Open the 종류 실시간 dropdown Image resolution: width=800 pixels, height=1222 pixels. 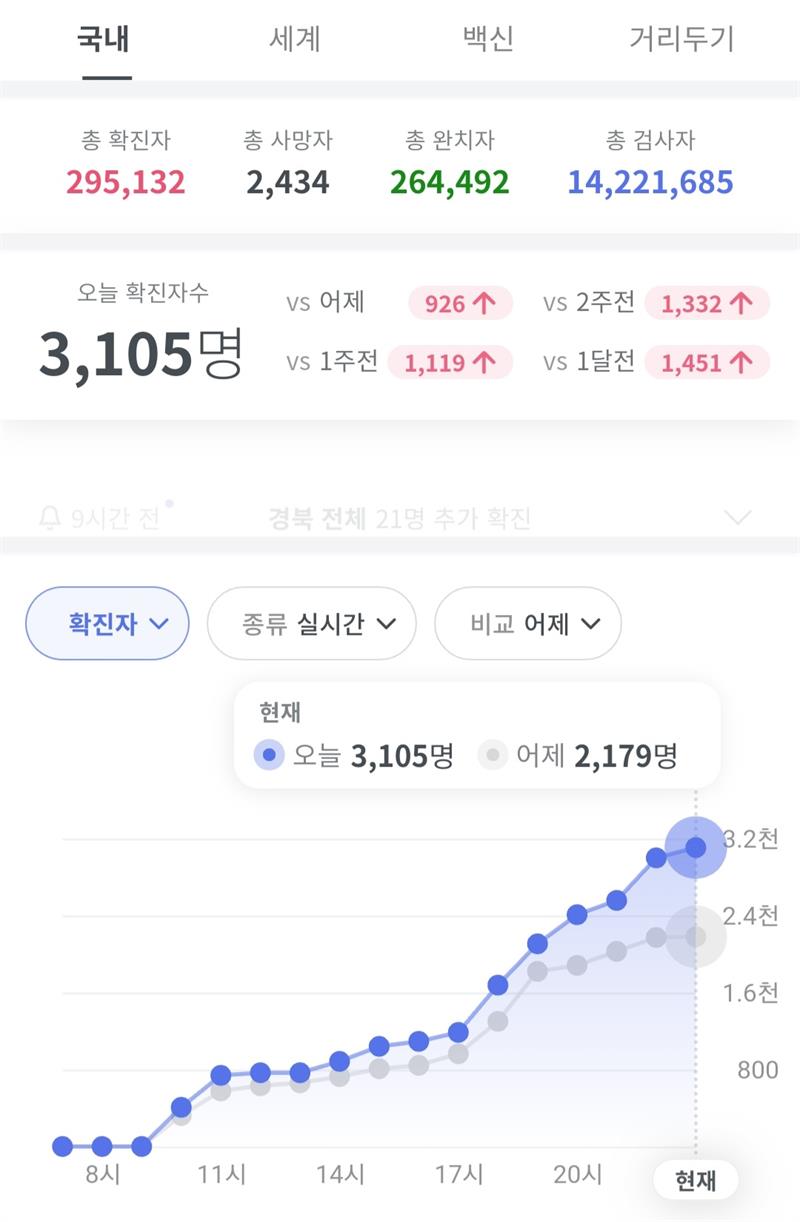(311, 624)
